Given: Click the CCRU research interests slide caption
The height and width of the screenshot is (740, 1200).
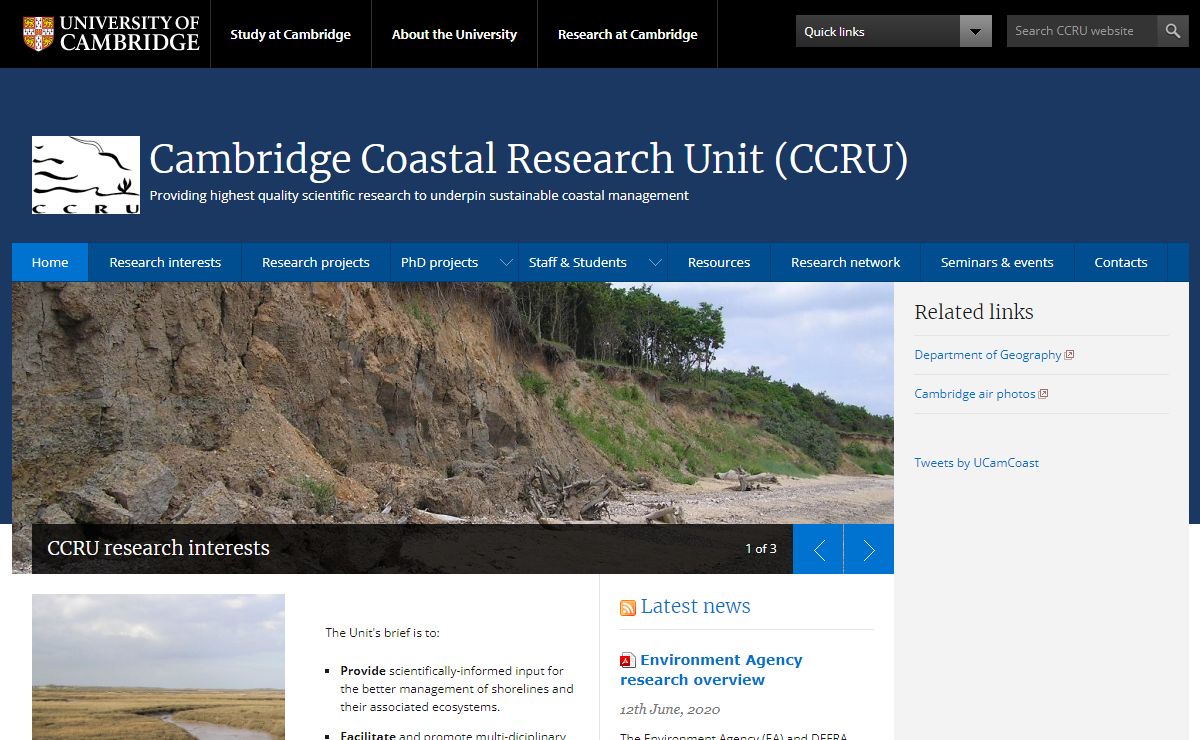Looking at the screenshot, I should 158,548.
